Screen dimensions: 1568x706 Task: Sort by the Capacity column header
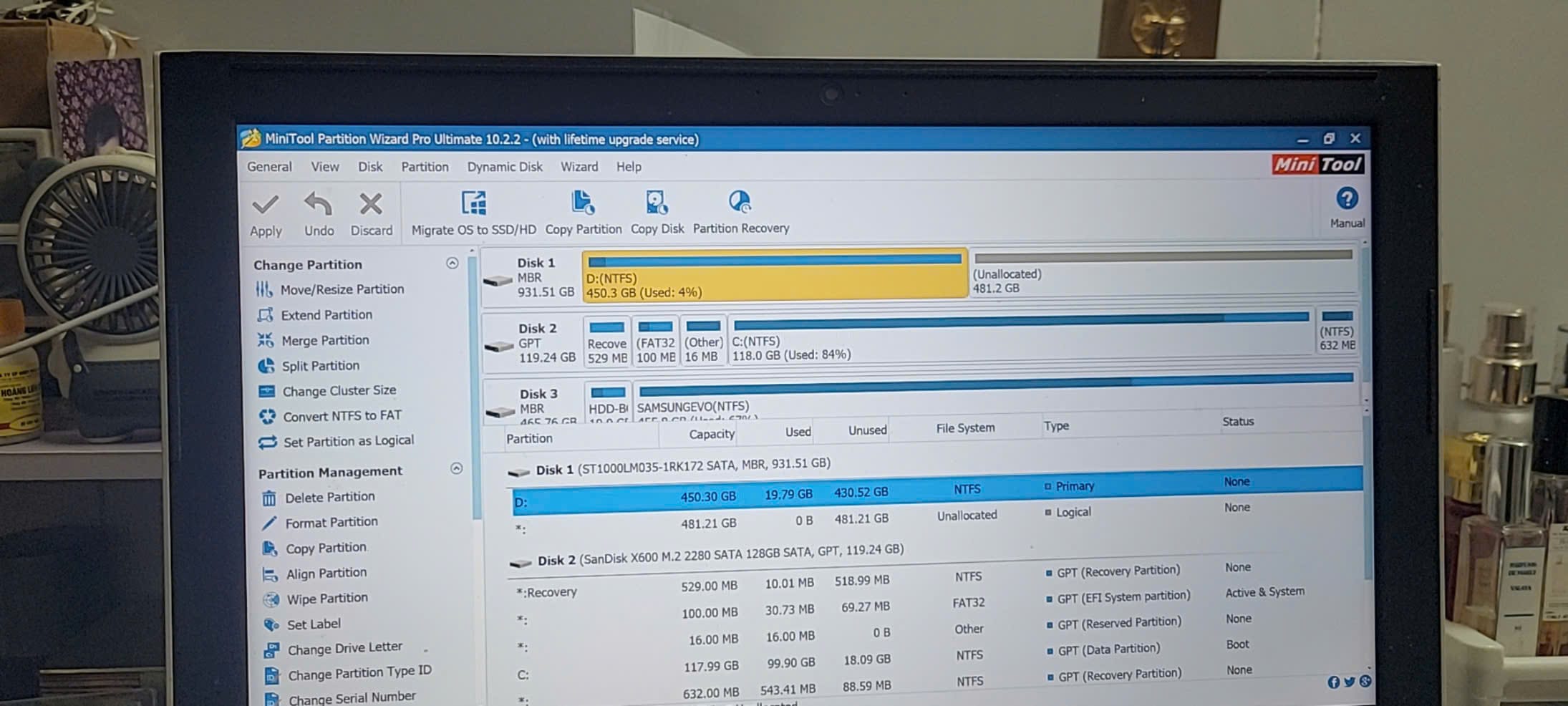(711, 434)
